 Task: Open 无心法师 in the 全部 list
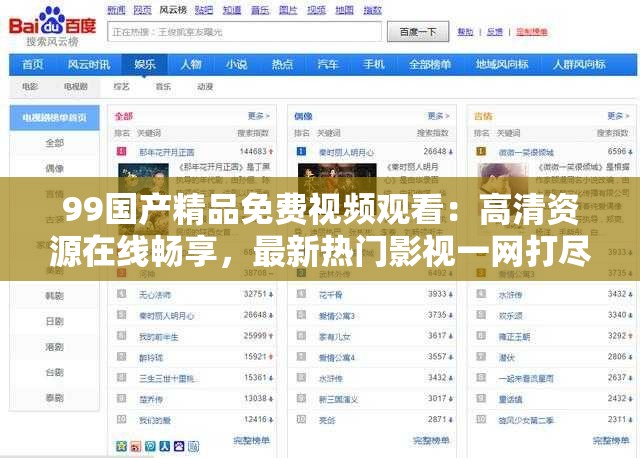point(155,295)
